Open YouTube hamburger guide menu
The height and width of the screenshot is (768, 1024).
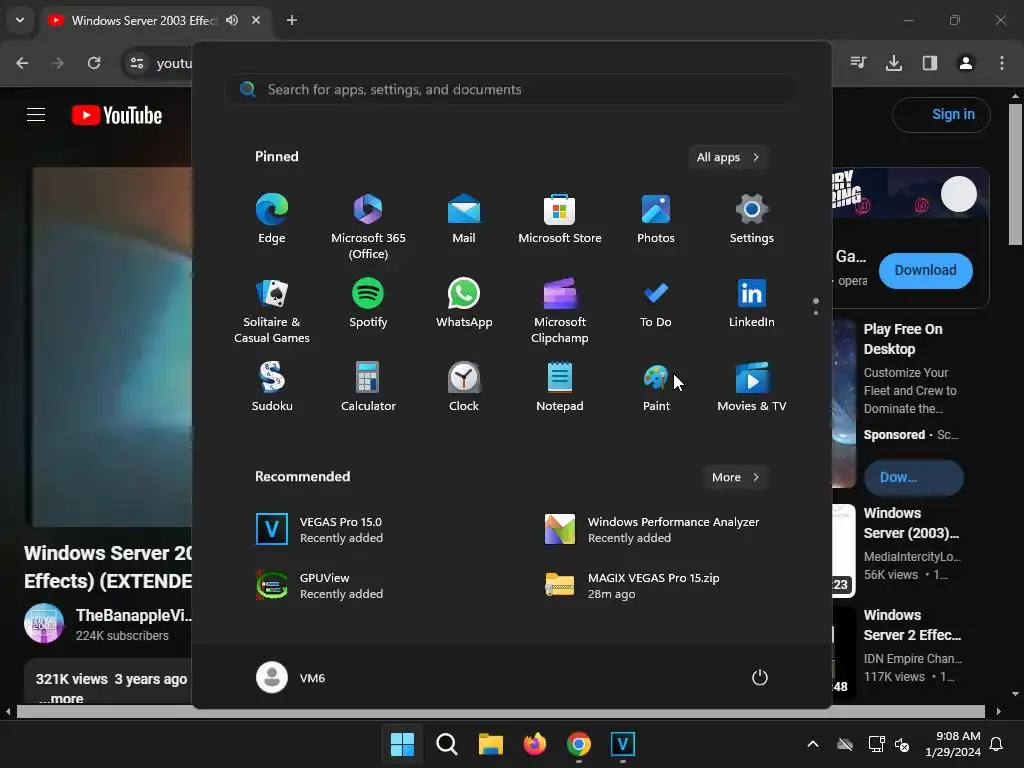(36, 115)
